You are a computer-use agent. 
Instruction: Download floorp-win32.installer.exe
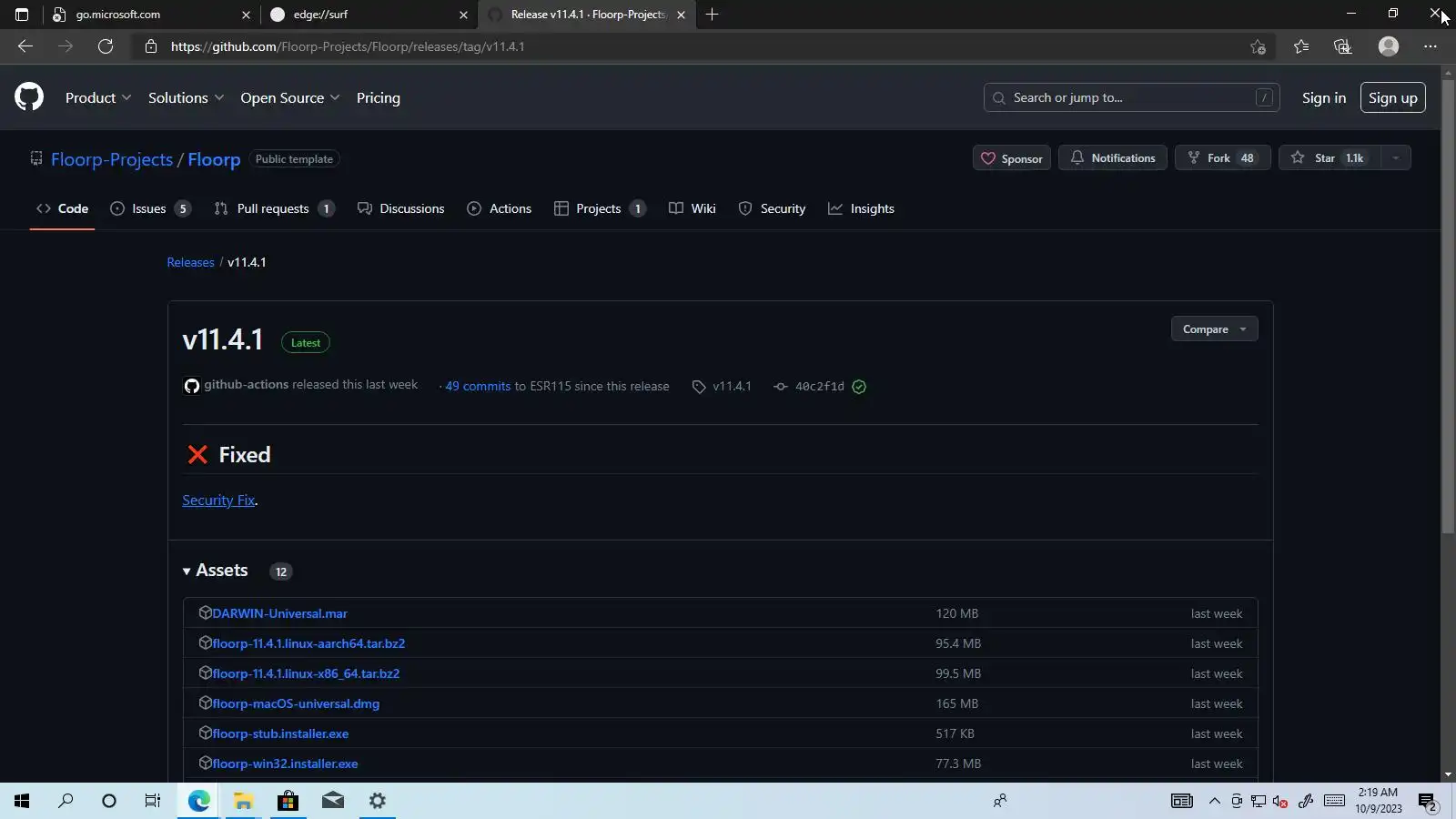pyautogui.click(x=285, y=763)
